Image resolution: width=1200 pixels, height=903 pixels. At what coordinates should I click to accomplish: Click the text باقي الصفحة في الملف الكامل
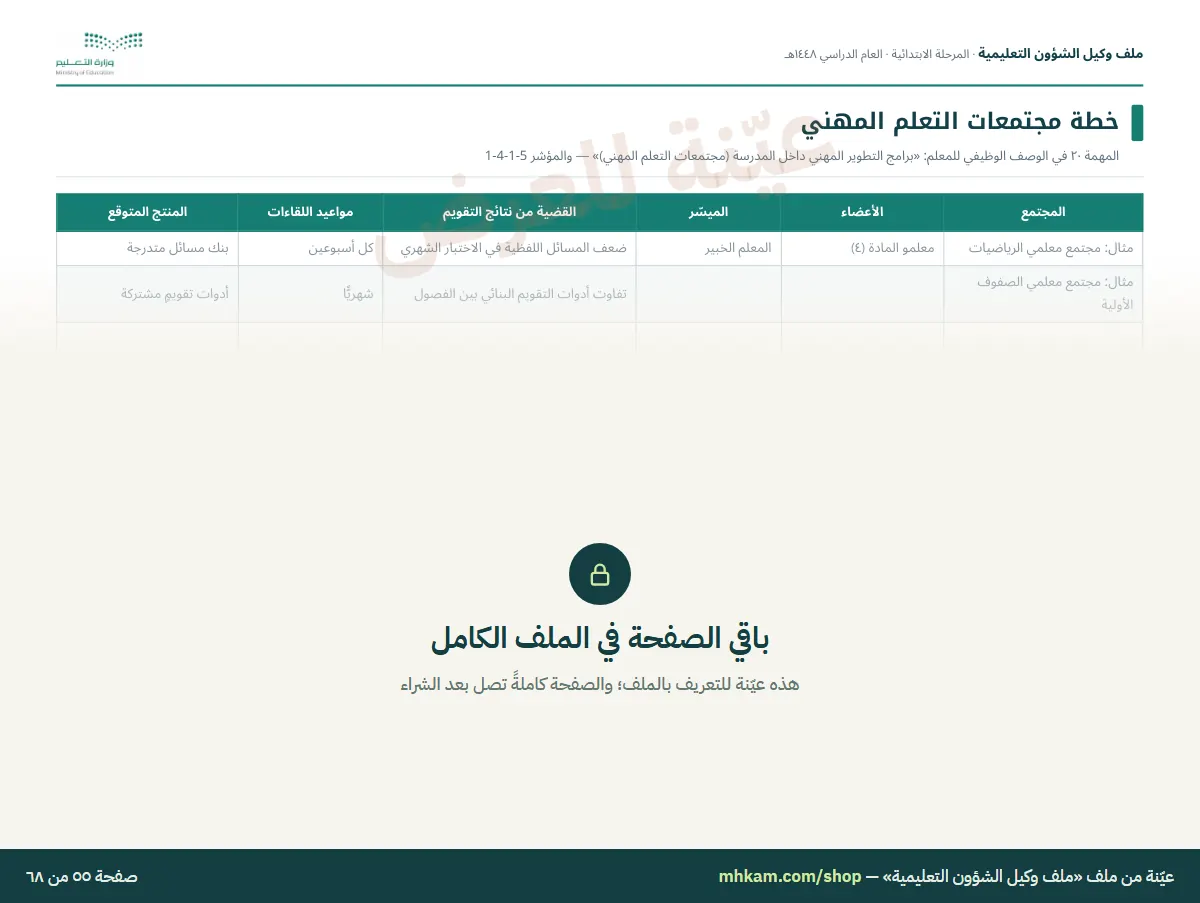pos(600,638)
